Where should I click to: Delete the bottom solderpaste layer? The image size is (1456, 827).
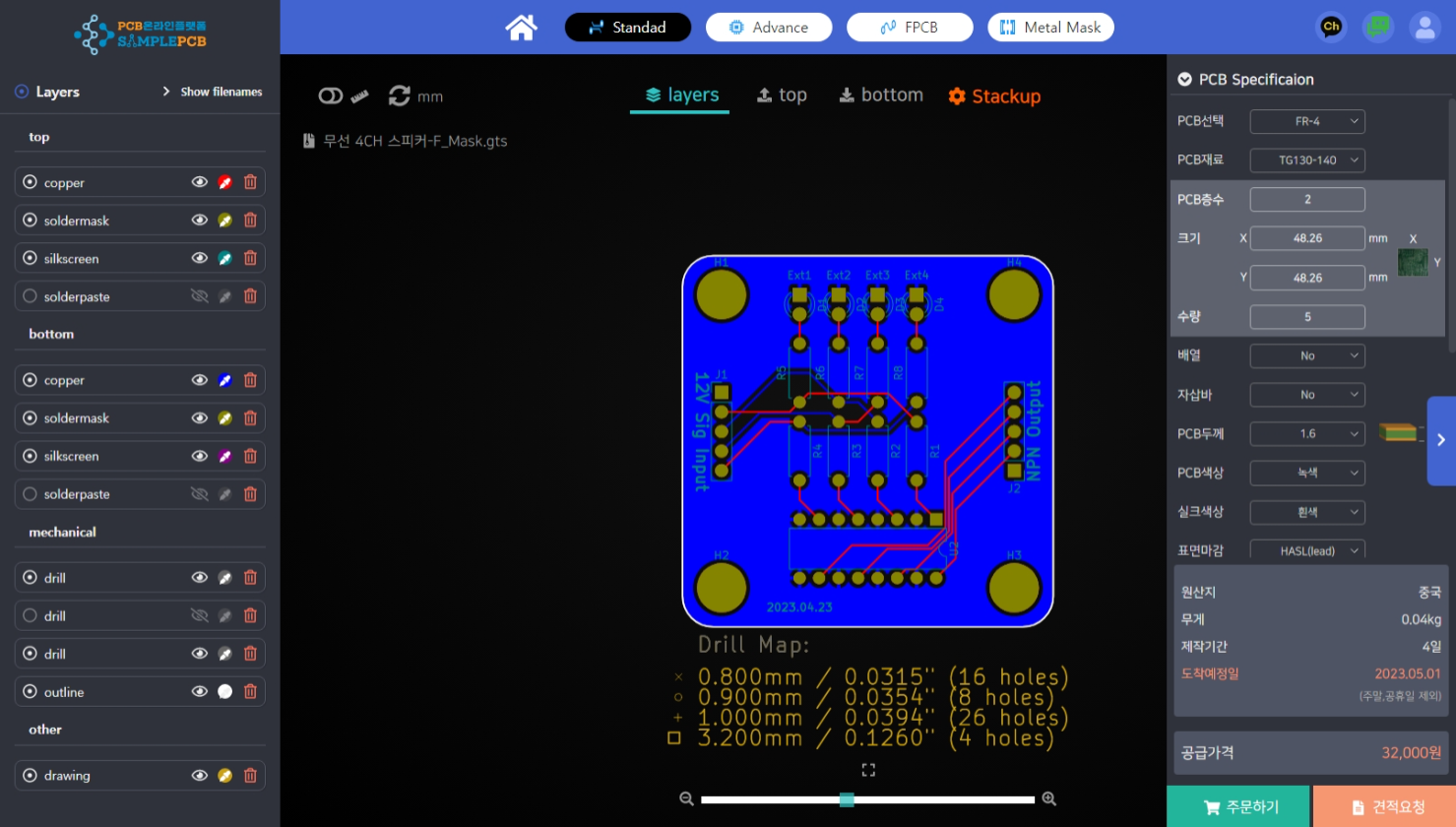250,494
